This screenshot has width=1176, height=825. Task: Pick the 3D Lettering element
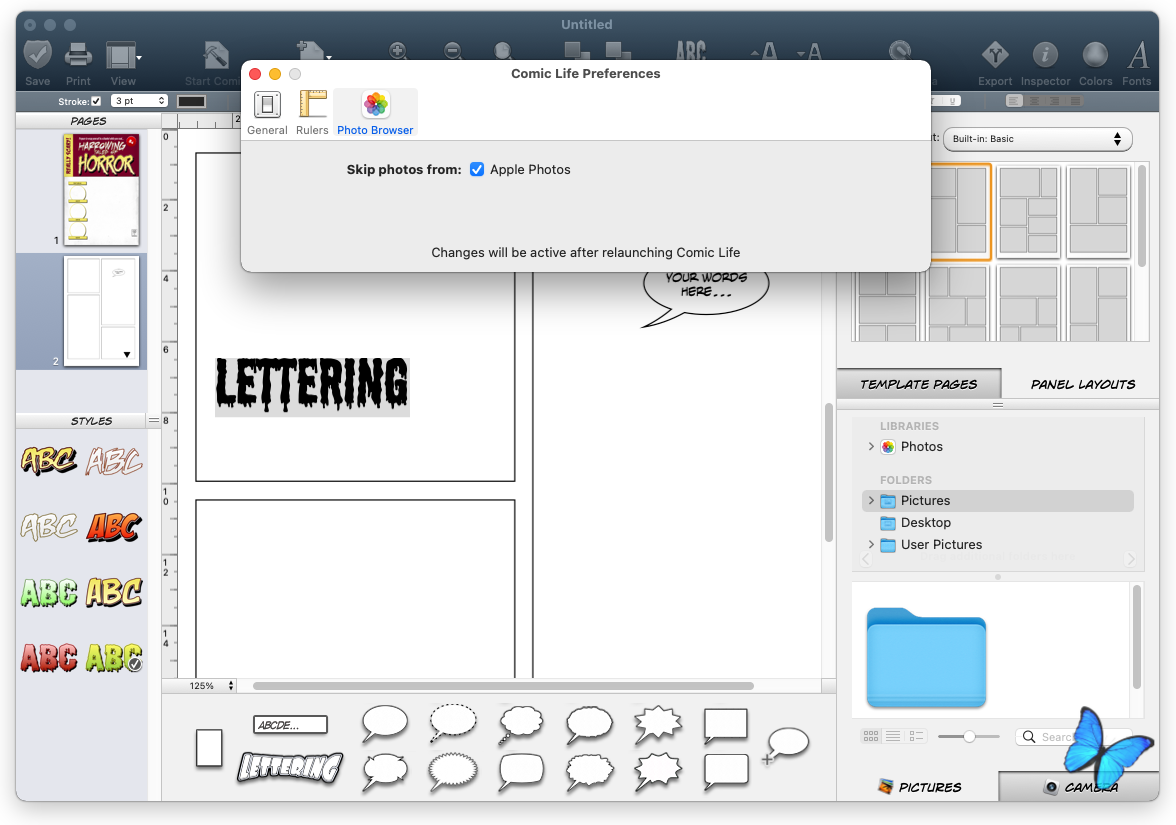point(290,767)
